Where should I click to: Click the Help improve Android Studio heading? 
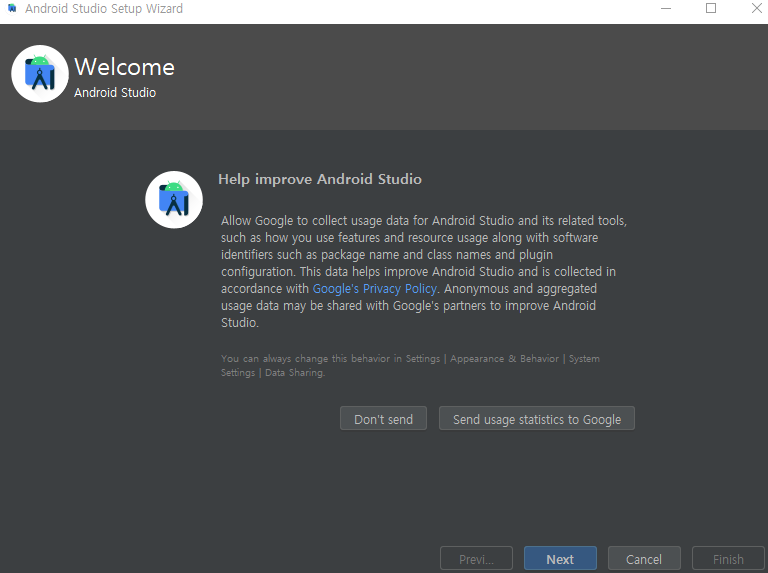pyautogui.click(x=320, y=179)
